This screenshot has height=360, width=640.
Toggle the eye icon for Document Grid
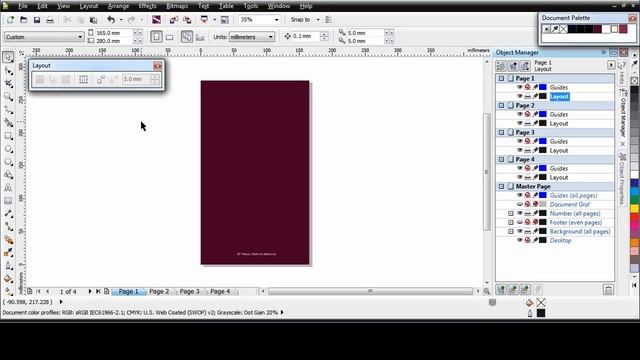520,204
